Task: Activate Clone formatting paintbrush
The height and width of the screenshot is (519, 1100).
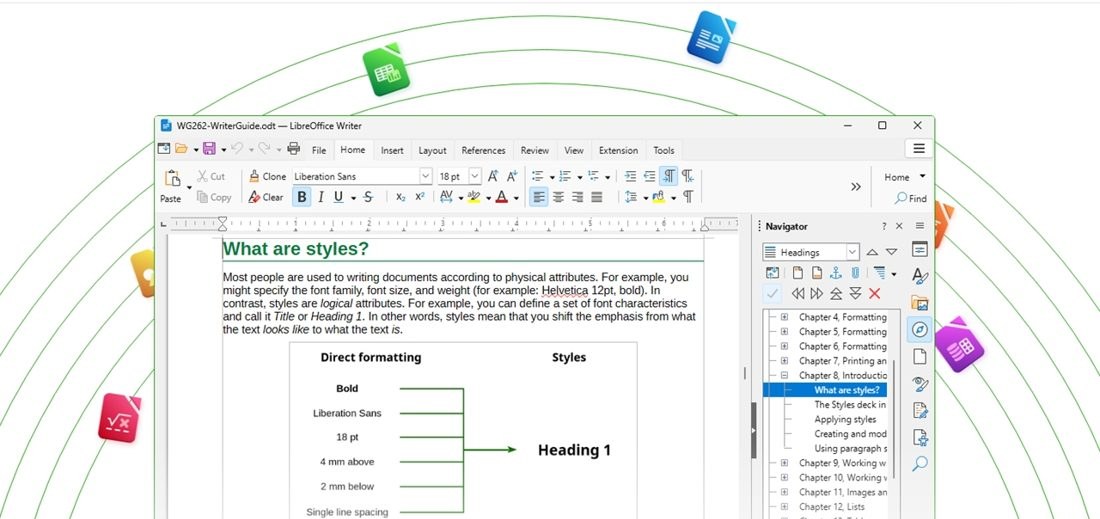Action: [x=267, y=177]
